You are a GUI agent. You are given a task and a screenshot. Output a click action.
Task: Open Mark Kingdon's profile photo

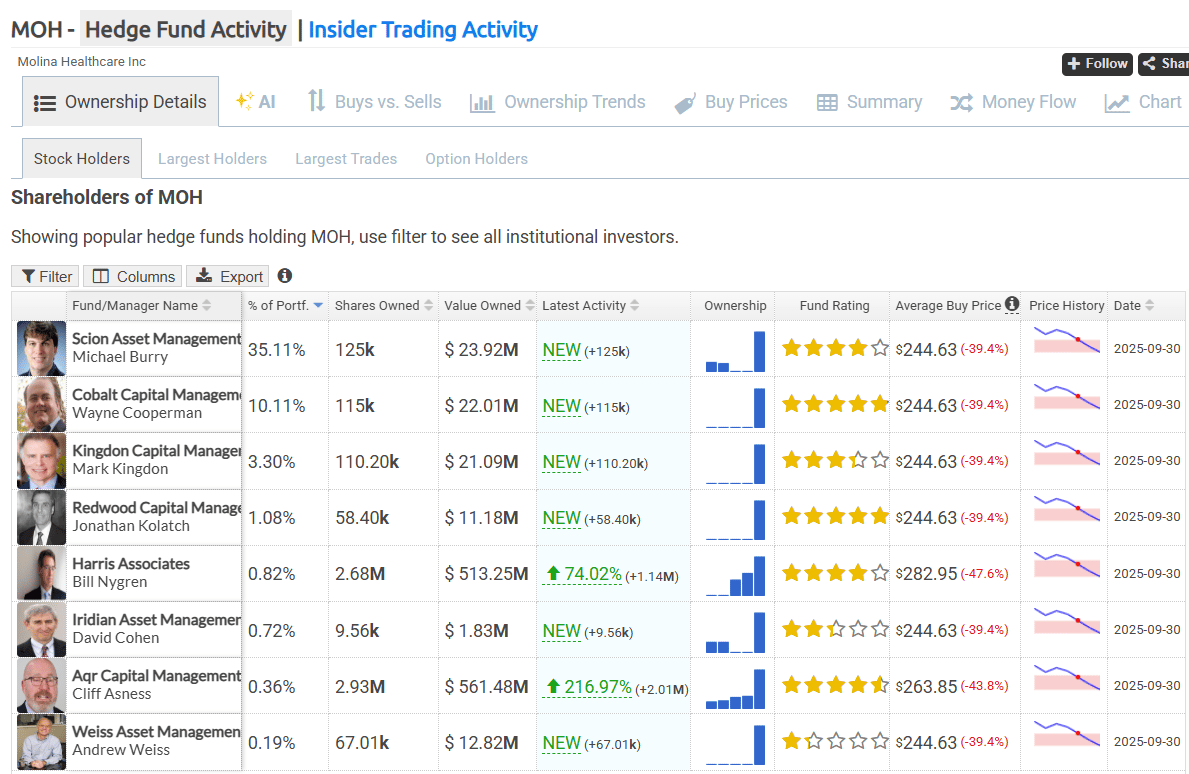(x=41, y=461)
